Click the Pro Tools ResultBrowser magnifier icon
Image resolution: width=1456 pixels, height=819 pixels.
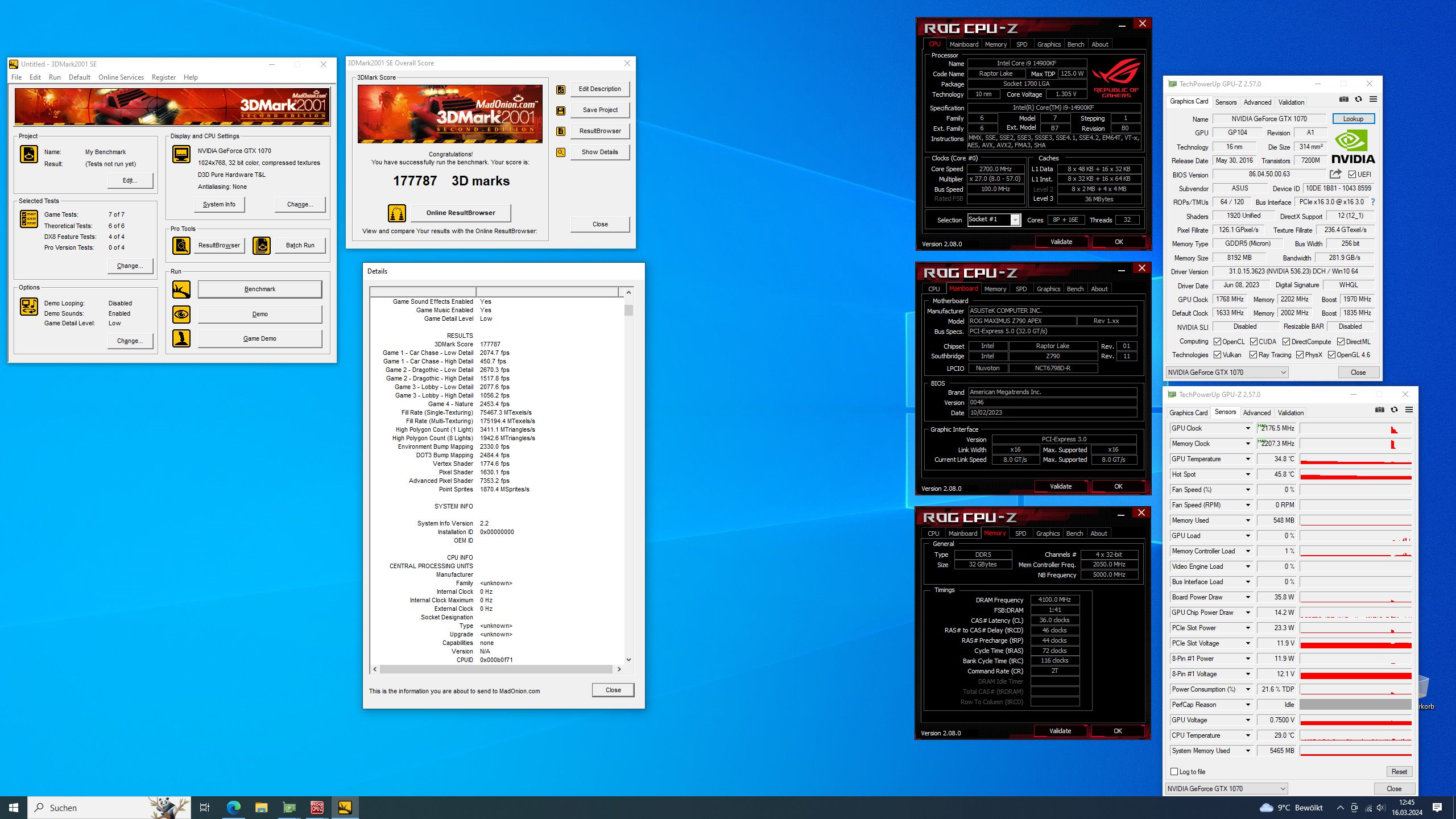point(181,246)
